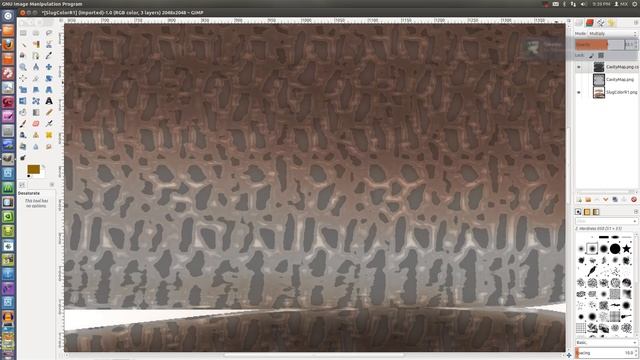Screen dimensions: 640x360
Task: Select the Pencil tool
Action: (x=49, y=112)
